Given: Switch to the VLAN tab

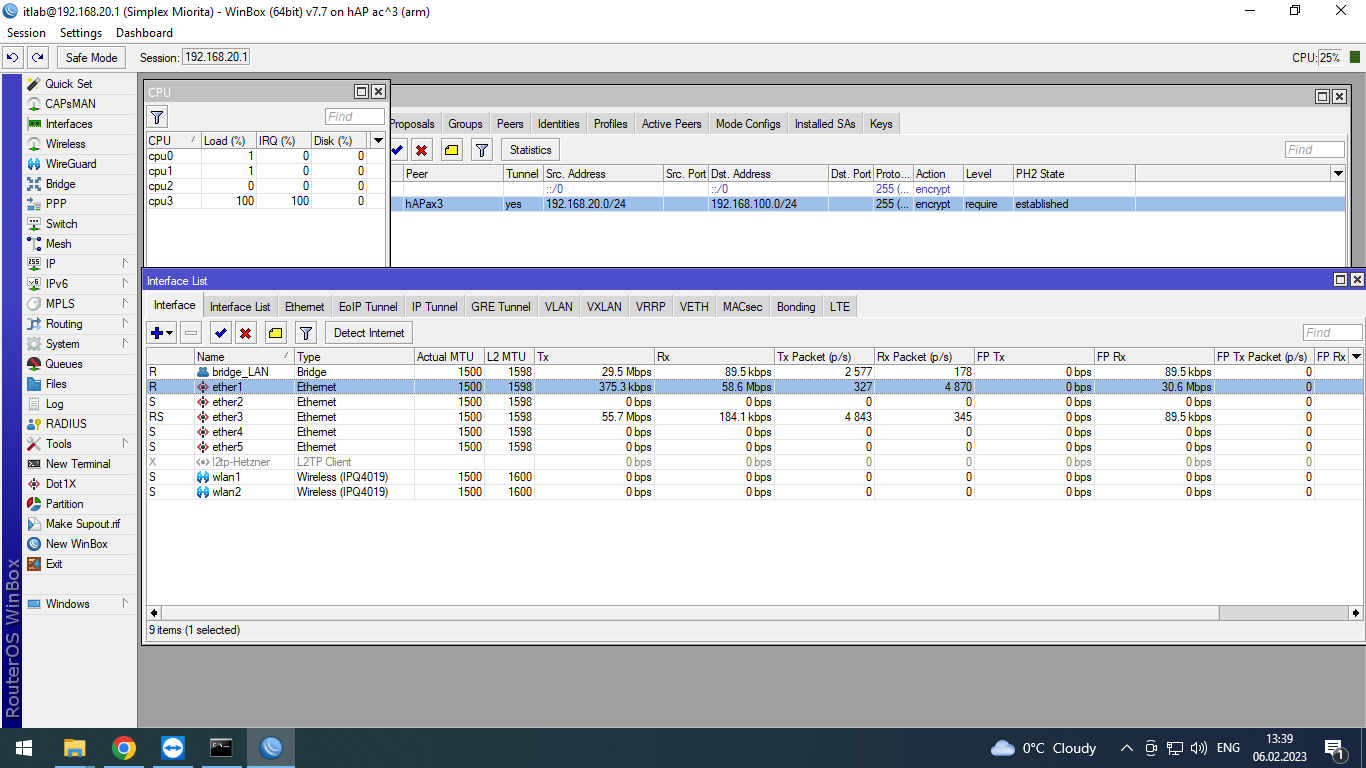Looking at the screenshot, I should click(558, 307).
